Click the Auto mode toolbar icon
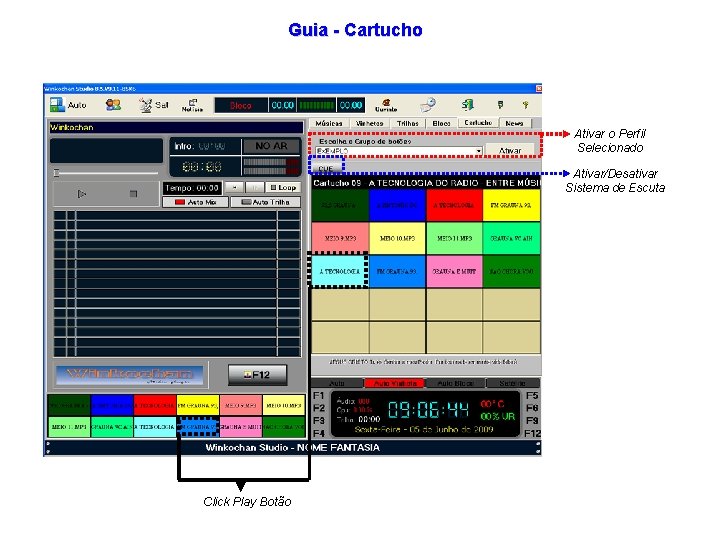Viewport: 720px width, 540px height. 68,105
